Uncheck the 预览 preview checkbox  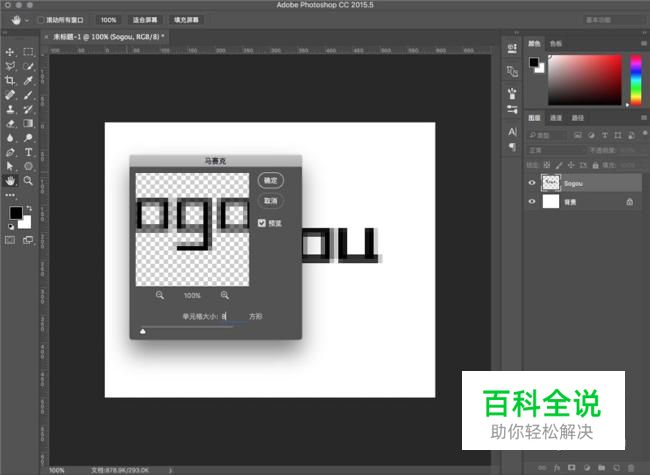tap(262, 223)
